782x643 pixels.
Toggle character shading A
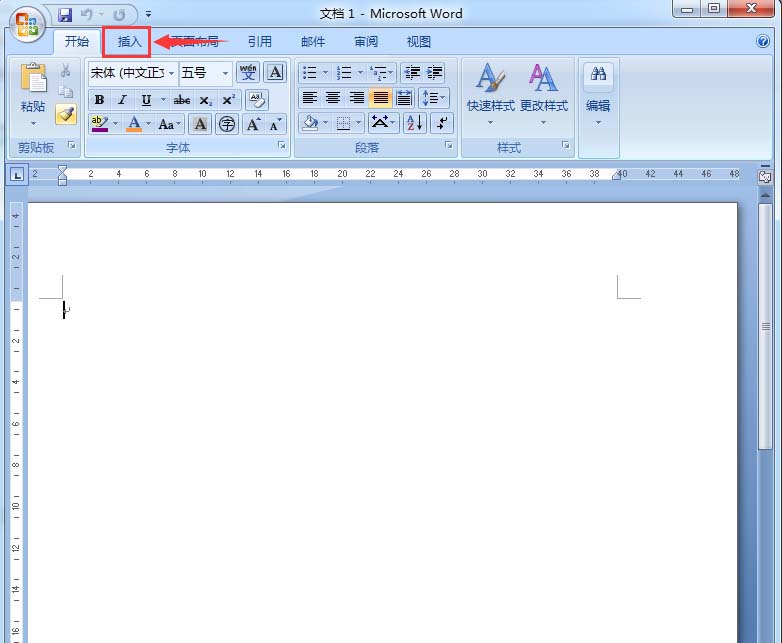coord(200,124)
